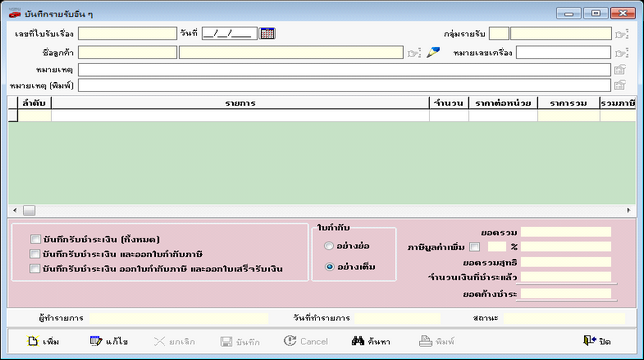
Task: Click the จำนวน column header
Action: tap(449, 103)
